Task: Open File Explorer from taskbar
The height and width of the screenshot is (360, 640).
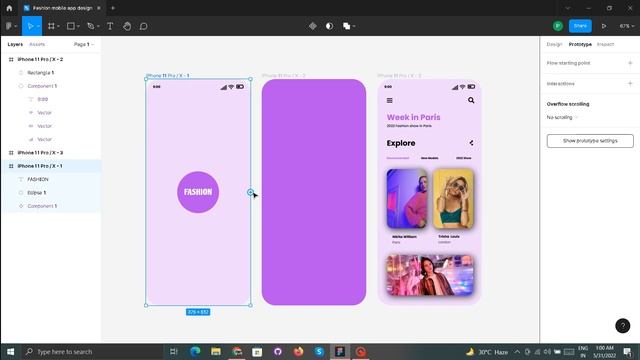Action: (x=216, y=351)
